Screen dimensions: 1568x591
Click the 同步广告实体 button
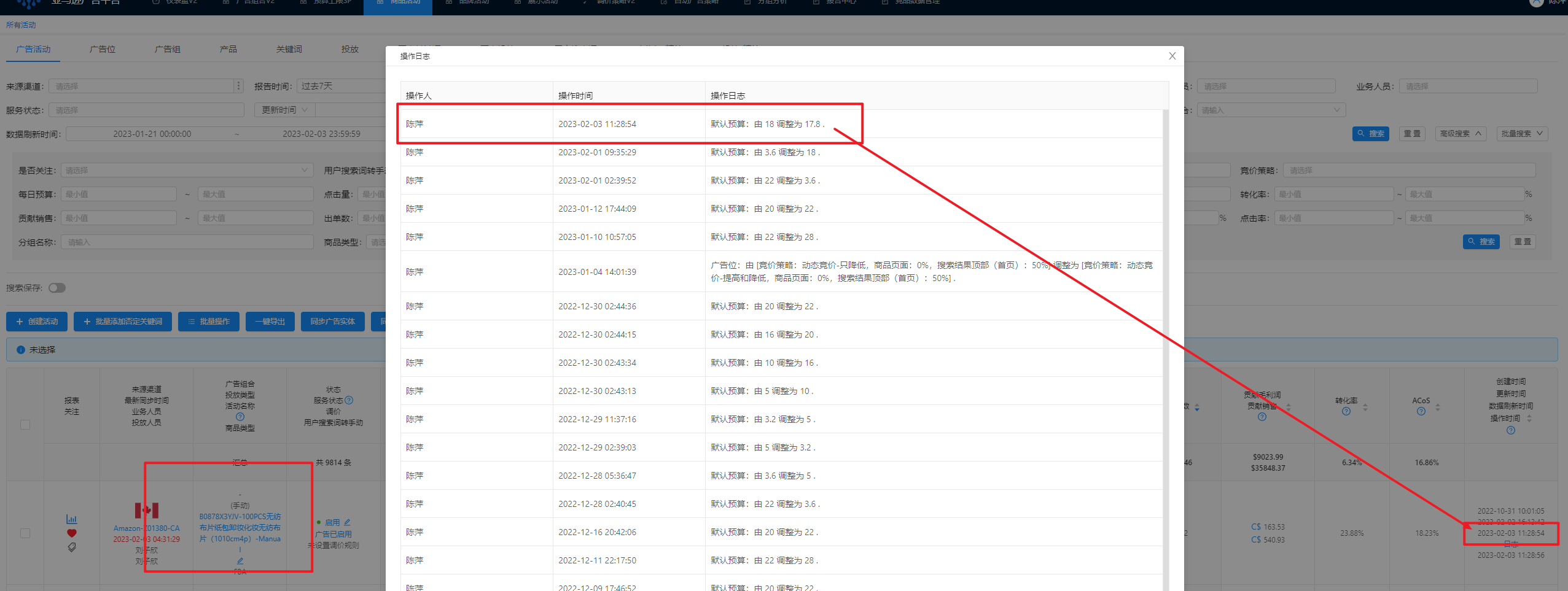coord(332,322)
